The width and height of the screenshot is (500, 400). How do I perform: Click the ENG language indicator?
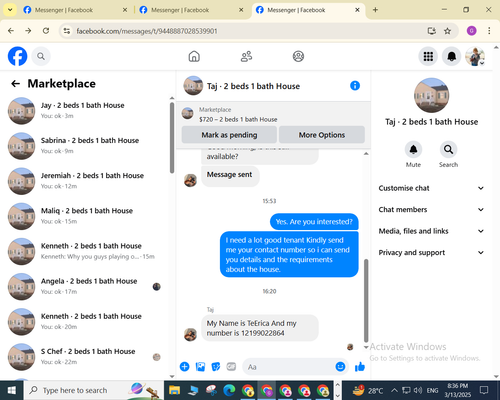click(x=432, y=390)
